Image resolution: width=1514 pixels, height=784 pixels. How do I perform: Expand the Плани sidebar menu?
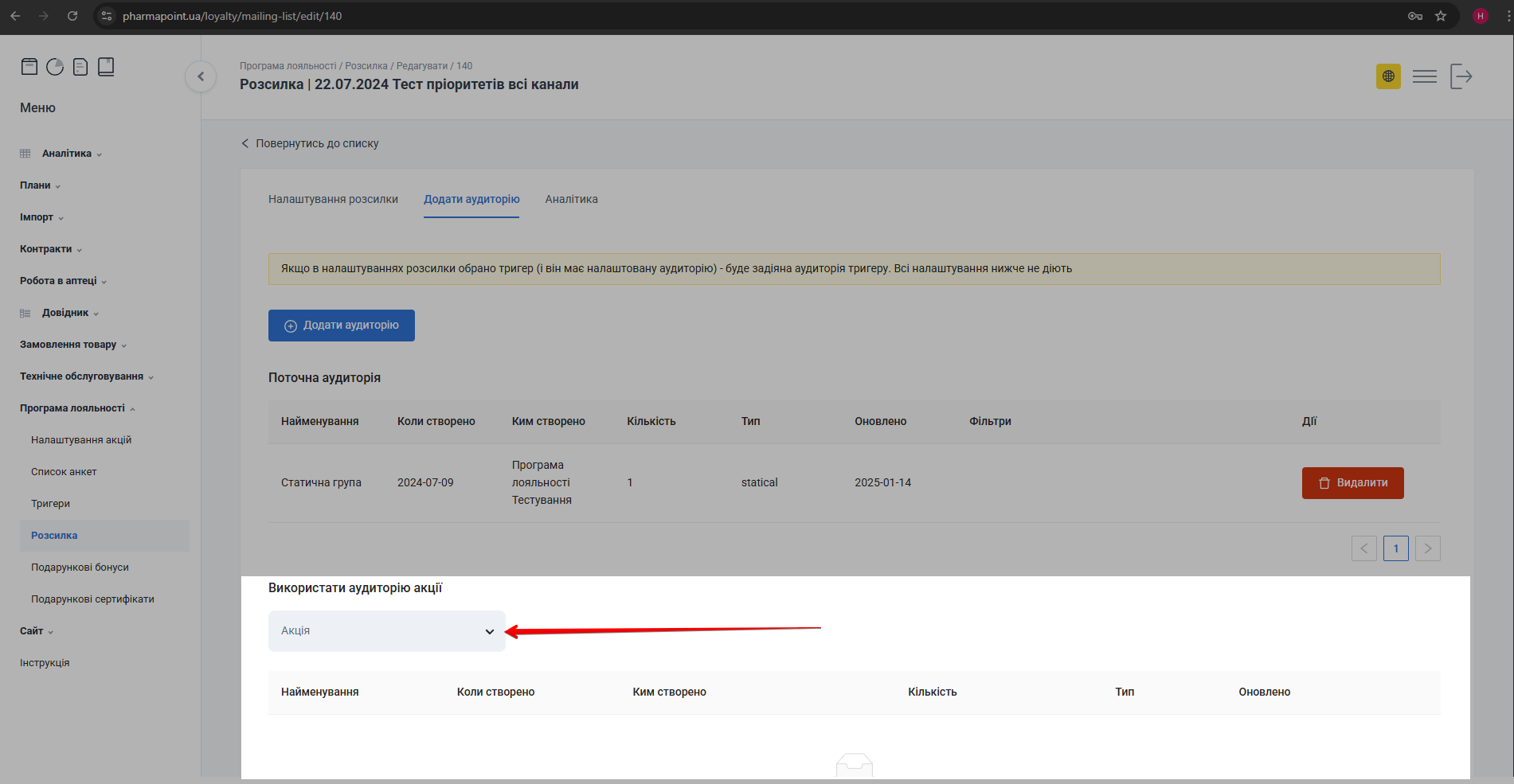(x=41, y=185)
